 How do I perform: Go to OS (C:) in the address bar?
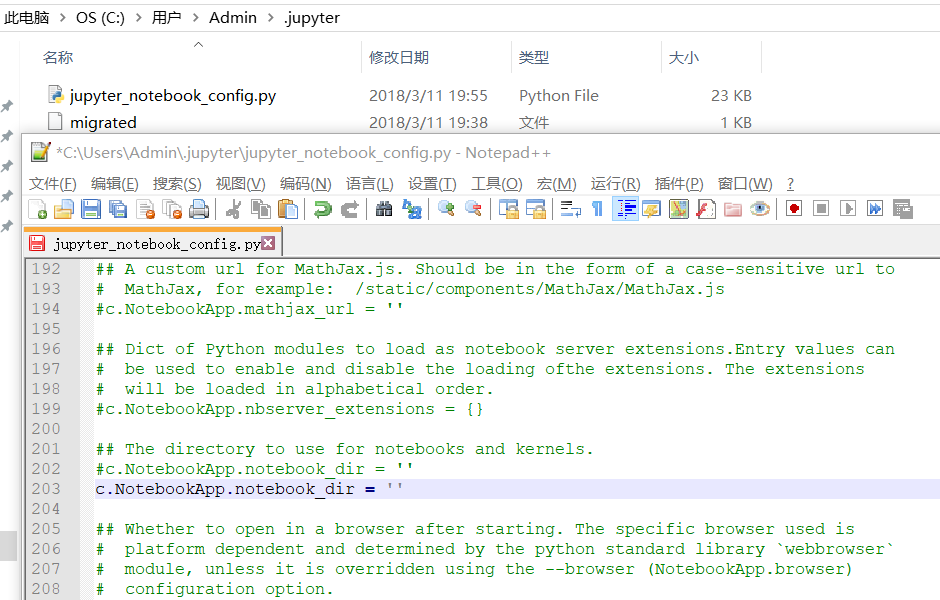coord(100,18)
